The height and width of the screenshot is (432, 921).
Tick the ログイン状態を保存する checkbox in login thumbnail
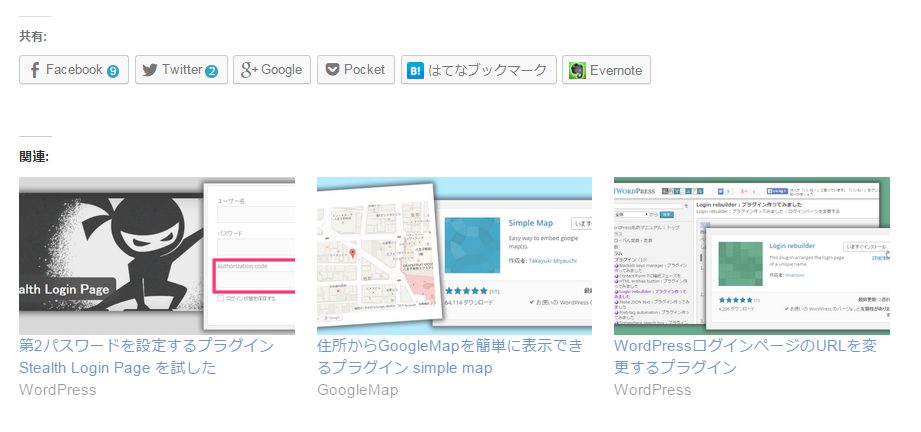click(221, 298)
